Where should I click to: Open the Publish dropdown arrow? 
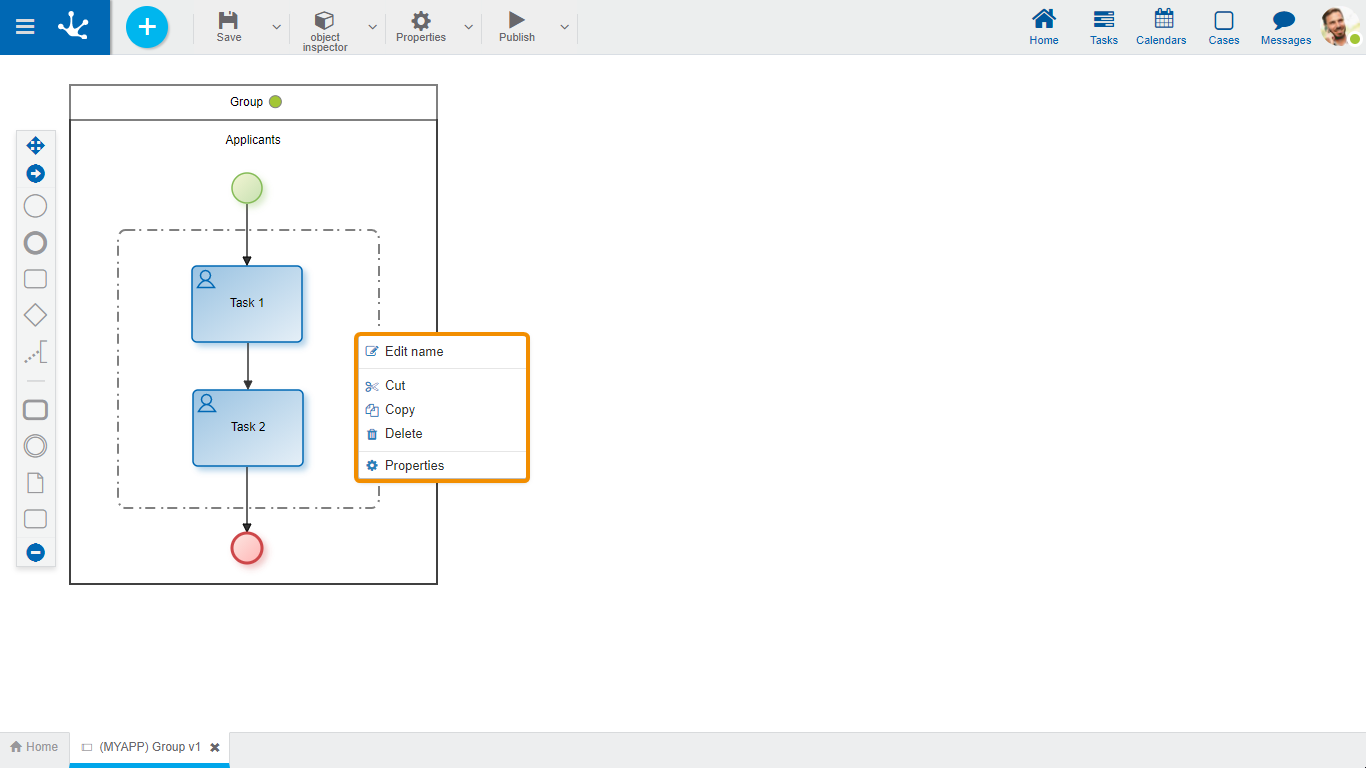pos(565,27)
